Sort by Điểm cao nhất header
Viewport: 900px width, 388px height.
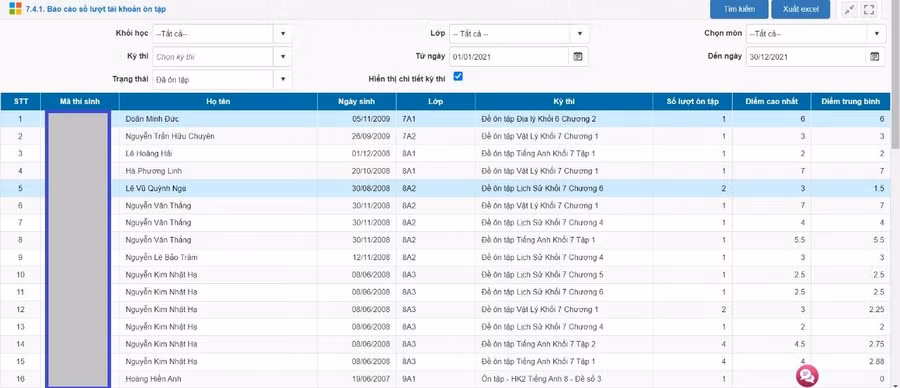771,101
